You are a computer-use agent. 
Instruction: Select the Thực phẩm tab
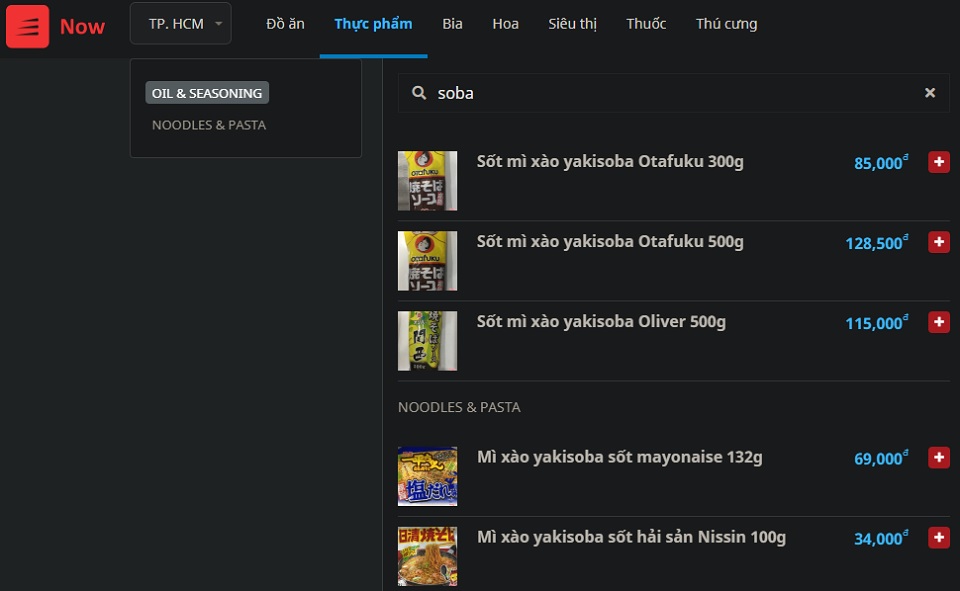coord(373,24)
